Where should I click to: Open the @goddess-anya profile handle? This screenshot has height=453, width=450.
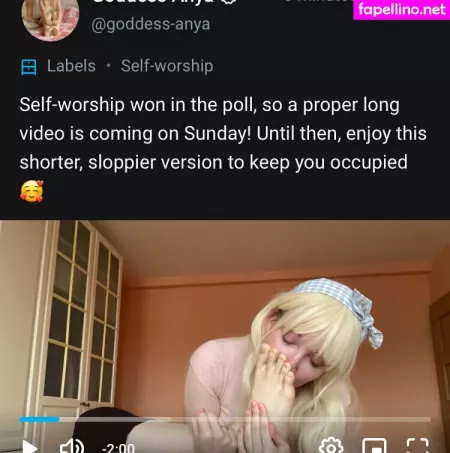151,25
